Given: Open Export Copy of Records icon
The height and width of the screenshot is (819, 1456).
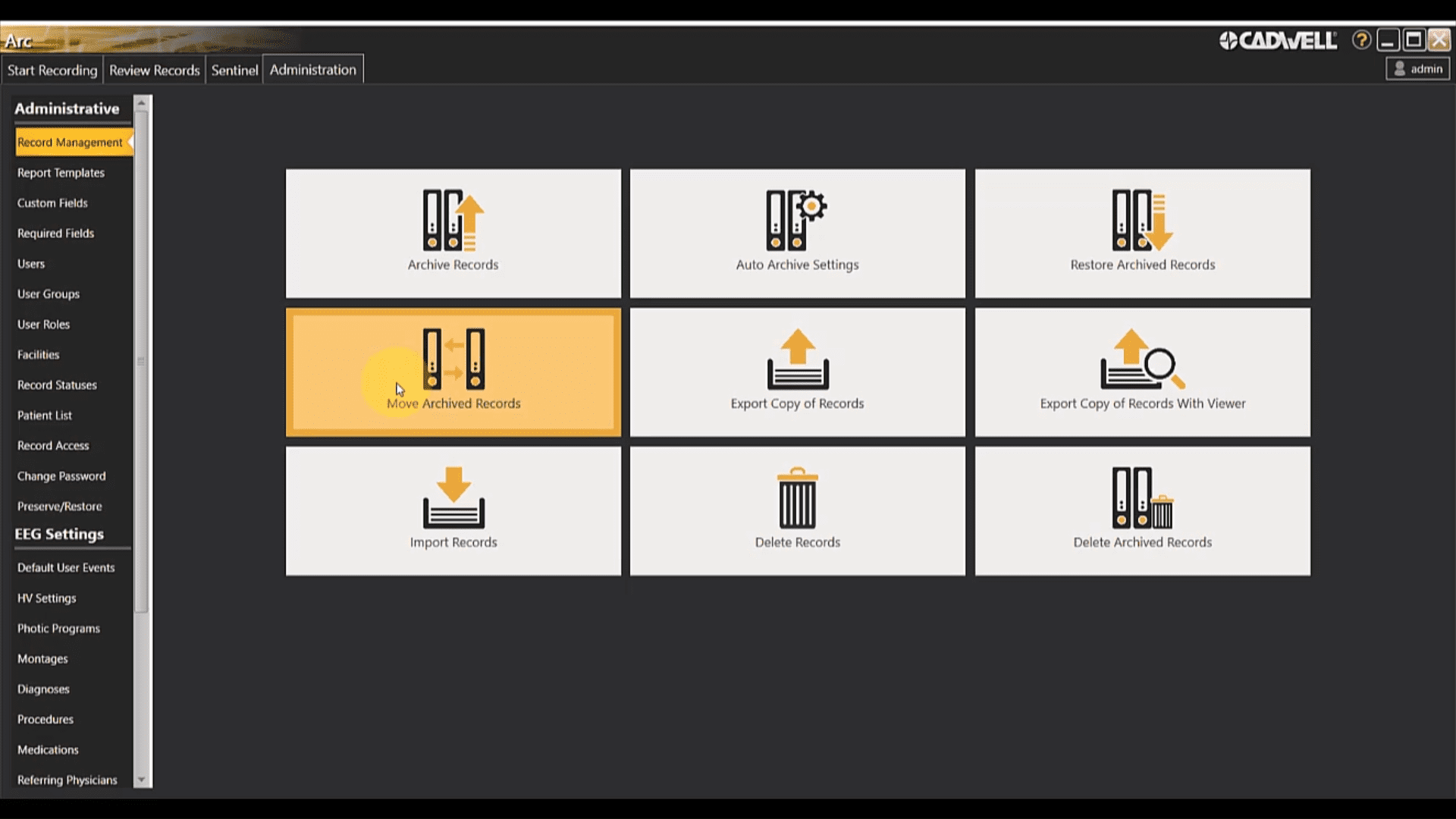Looking at the screenshot, I should (x=797, y=359).
